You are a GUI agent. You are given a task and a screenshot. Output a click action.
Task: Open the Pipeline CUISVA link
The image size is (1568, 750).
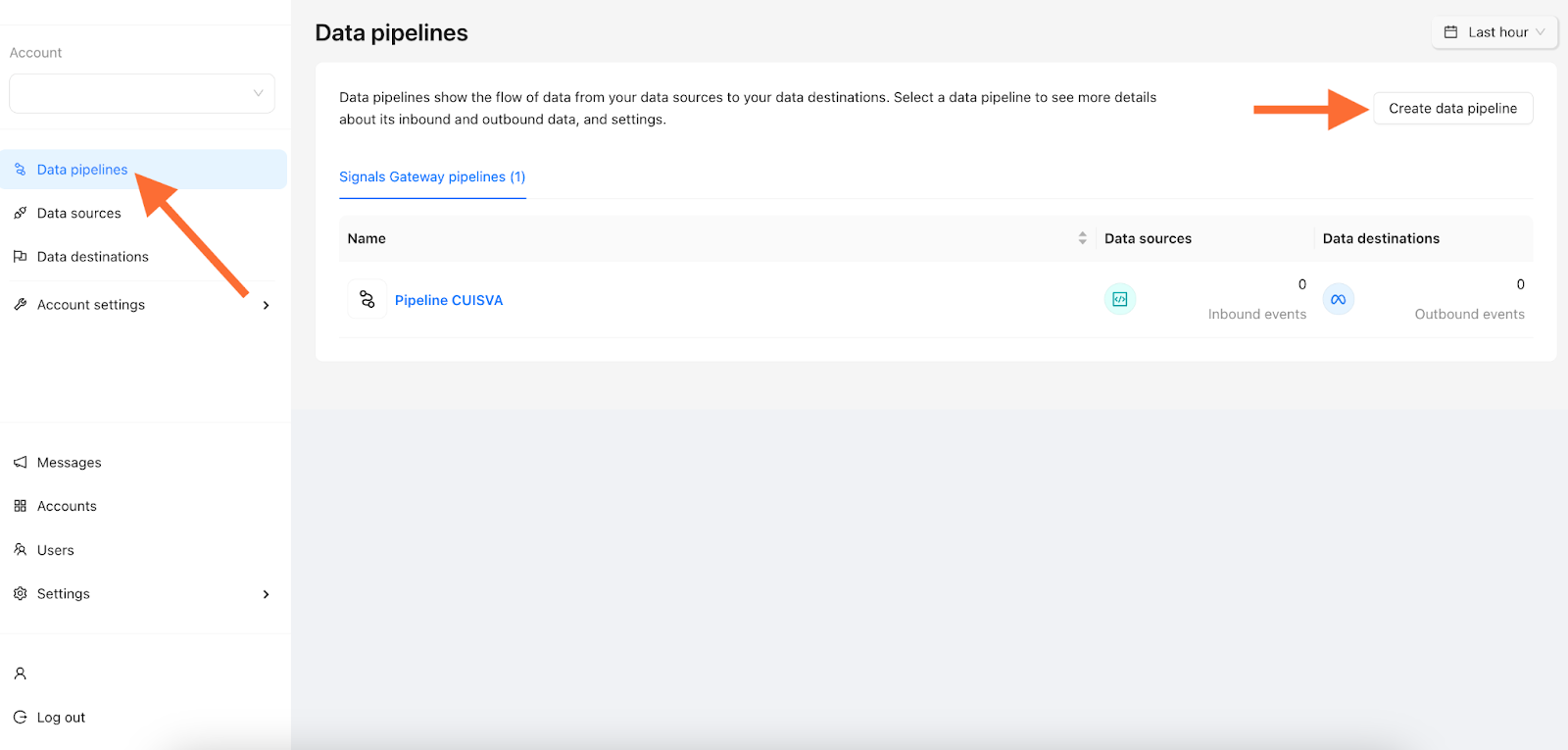449,300
